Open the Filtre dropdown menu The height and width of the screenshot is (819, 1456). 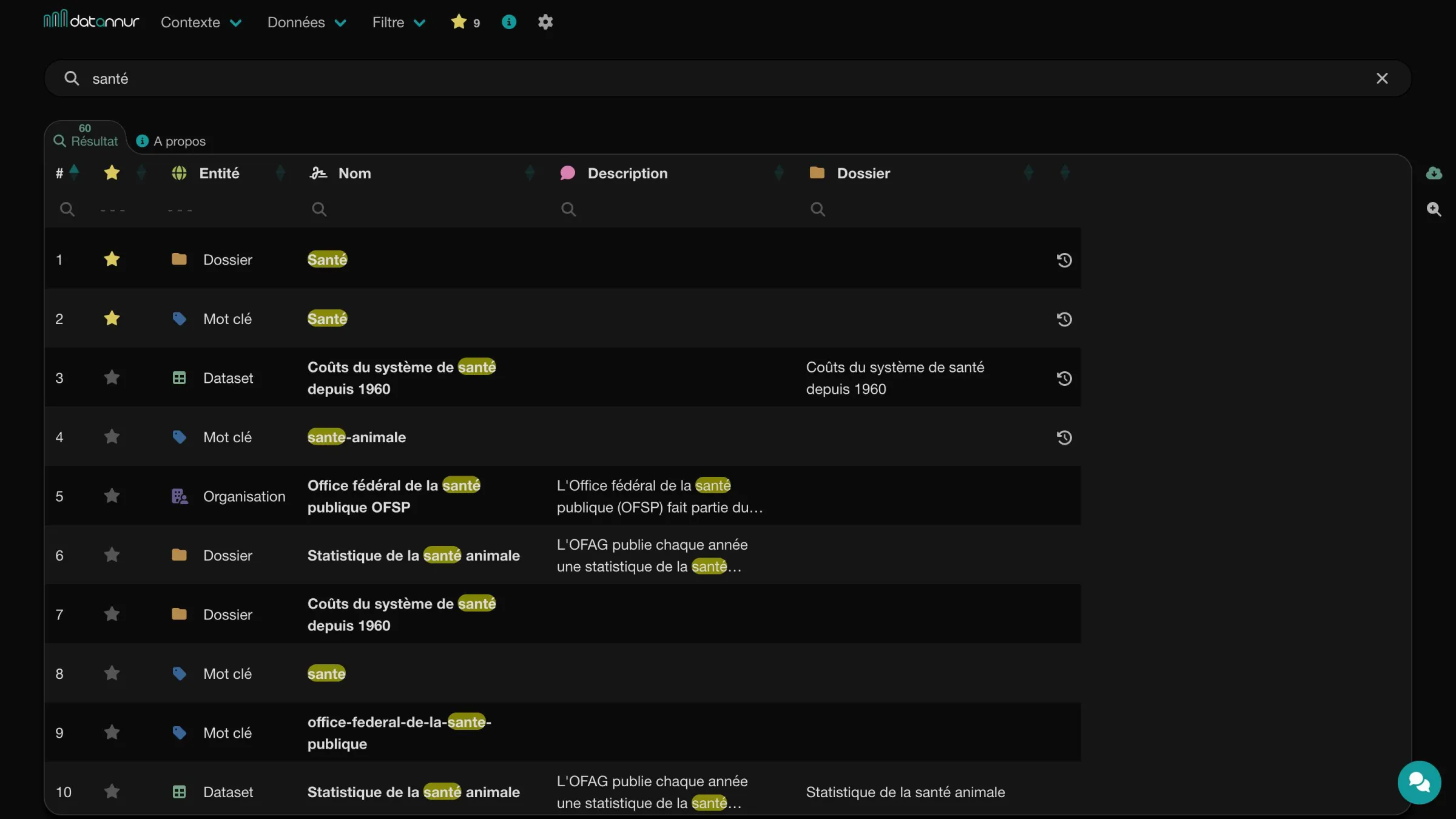399,22
